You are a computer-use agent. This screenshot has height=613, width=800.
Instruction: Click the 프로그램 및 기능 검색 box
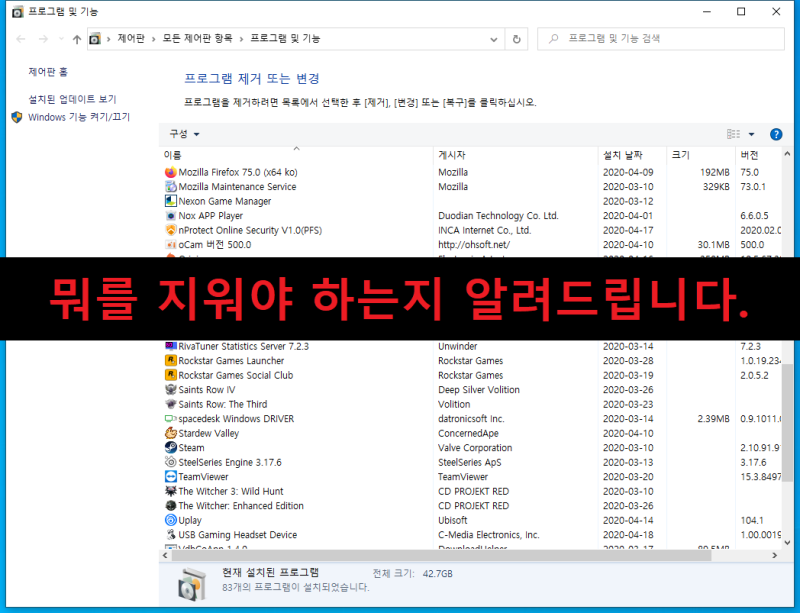pos(661,39)
